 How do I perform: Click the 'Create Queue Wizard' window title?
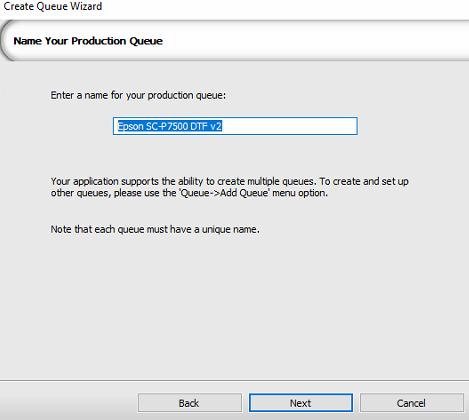pyautogui.click(x=53, y=6)
